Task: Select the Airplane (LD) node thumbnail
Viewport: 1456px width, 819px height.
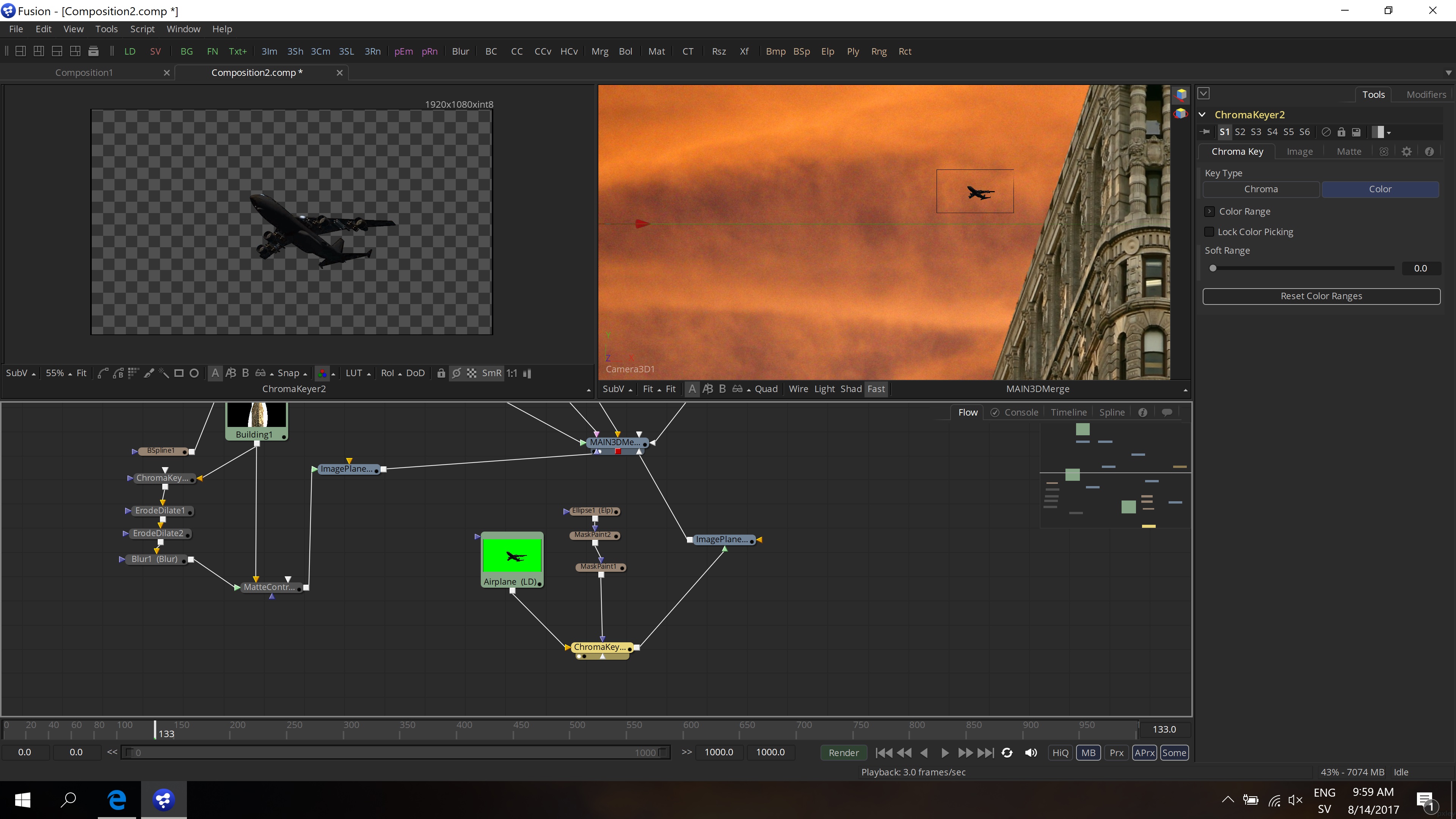Action: point(512,555)
